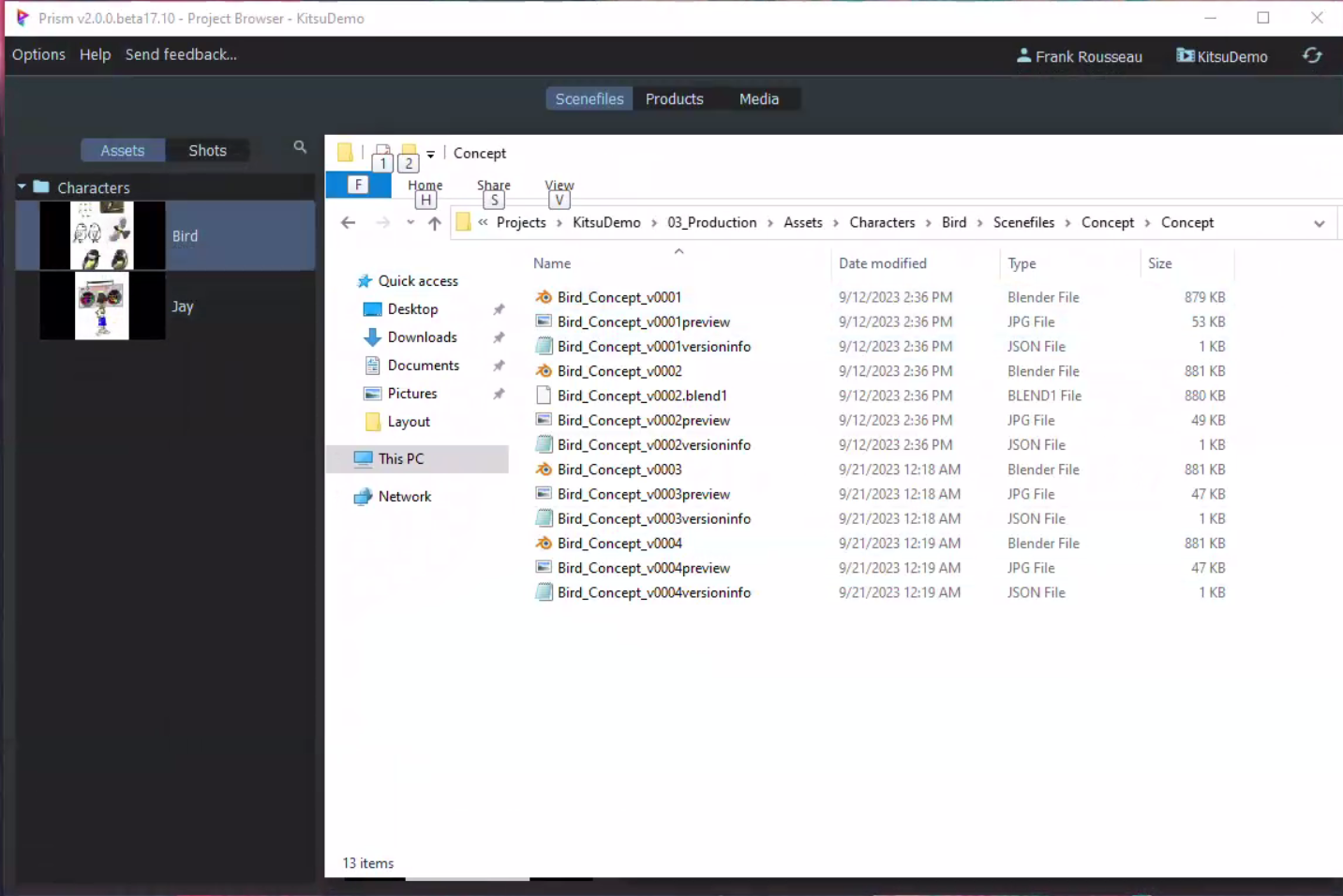Switch to the Products tab

[675, 98]
